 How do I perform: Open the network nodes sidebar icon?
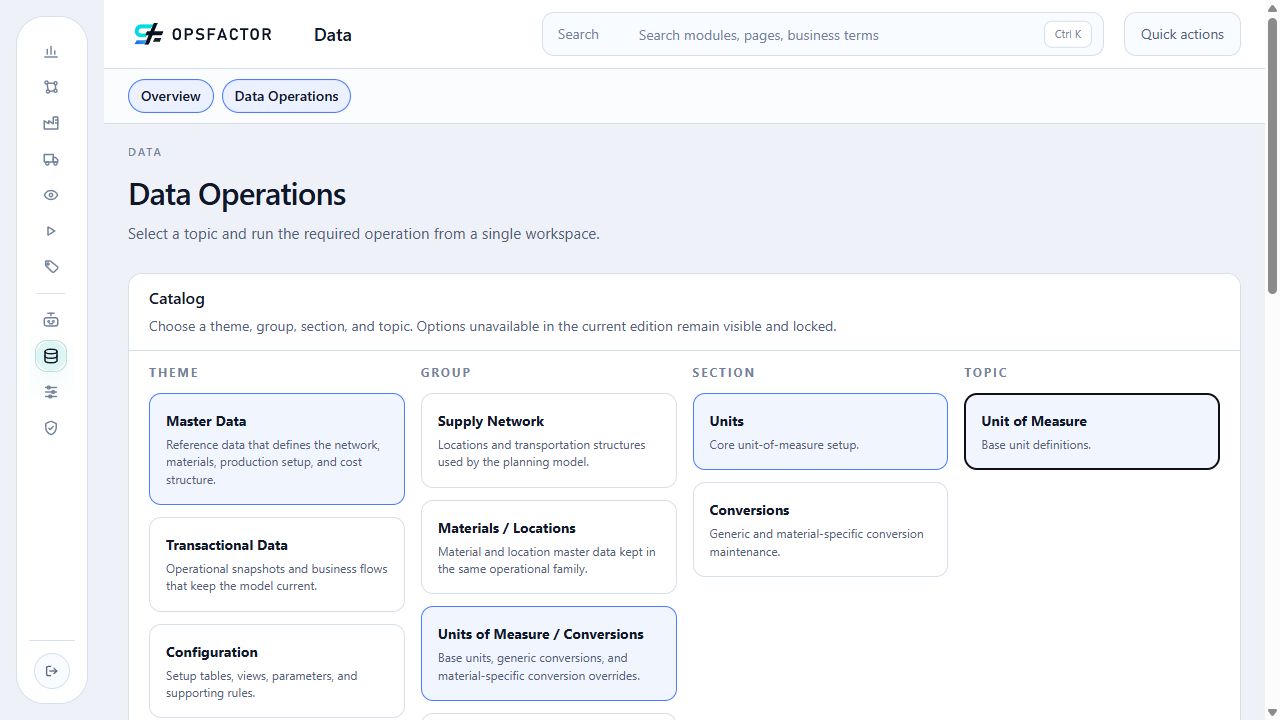click(51, 87)
